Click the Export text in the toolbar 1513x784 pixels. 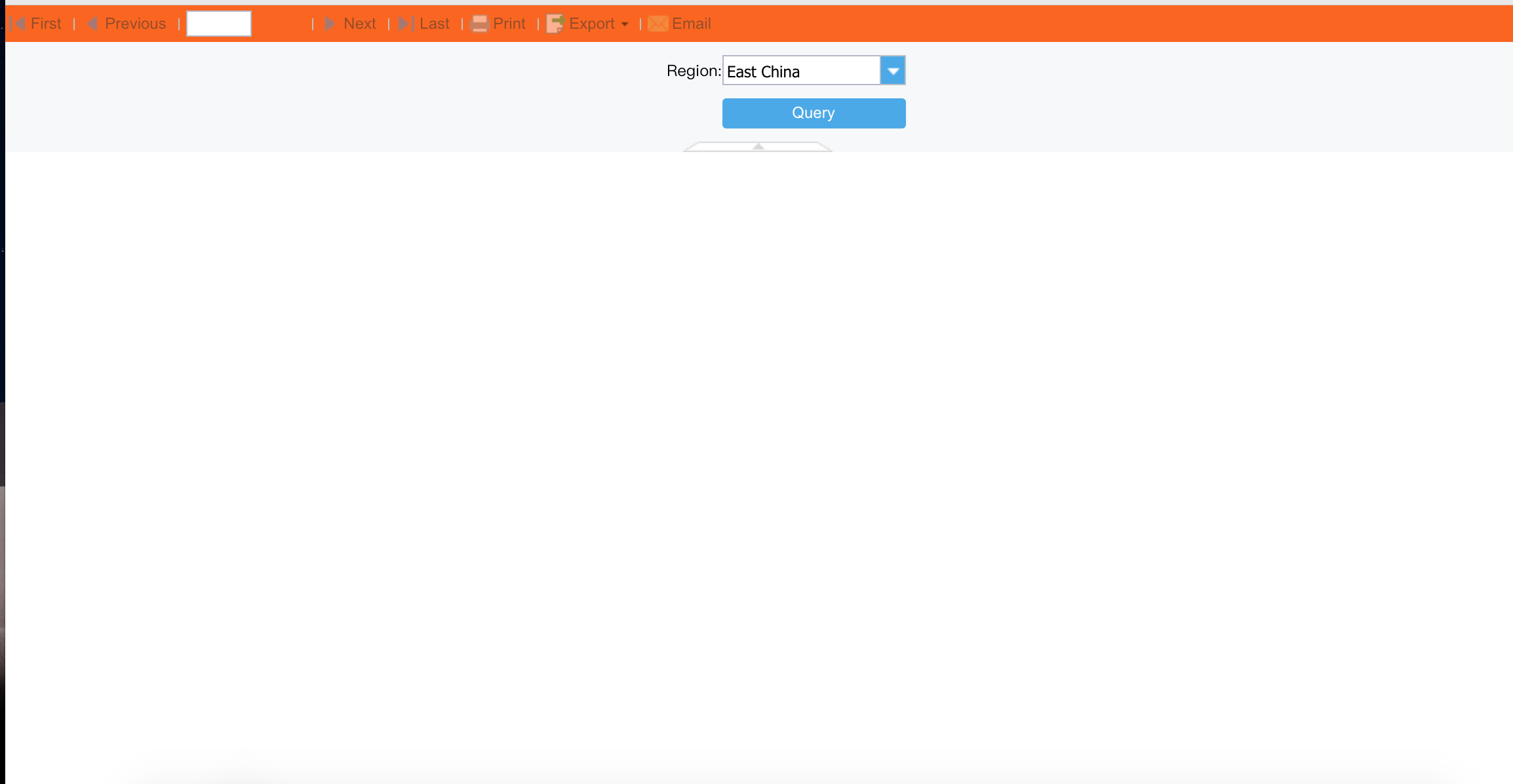(x=592, y=24)
